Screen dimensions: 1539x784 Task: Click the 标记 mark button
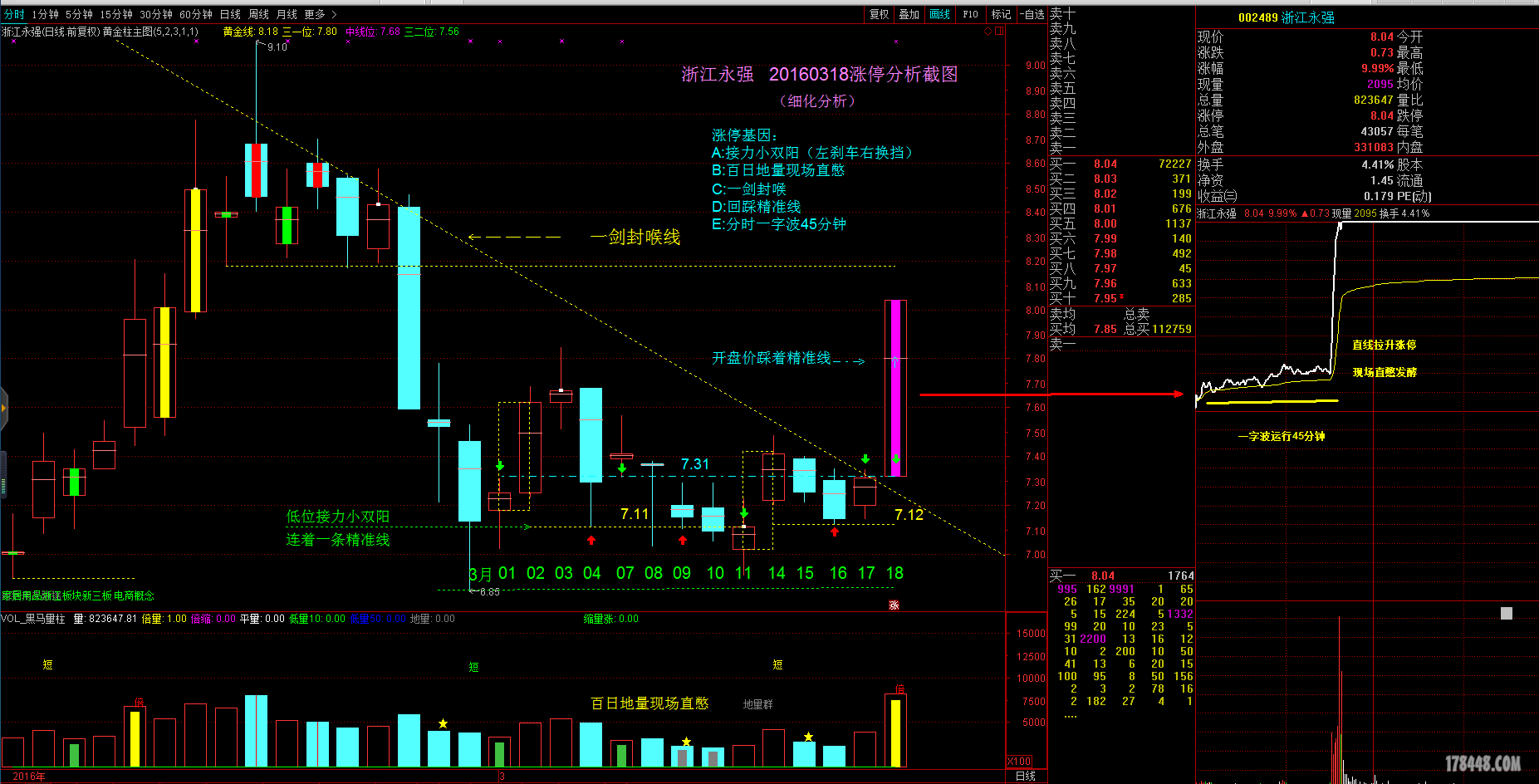click(x=1001, y=14)
